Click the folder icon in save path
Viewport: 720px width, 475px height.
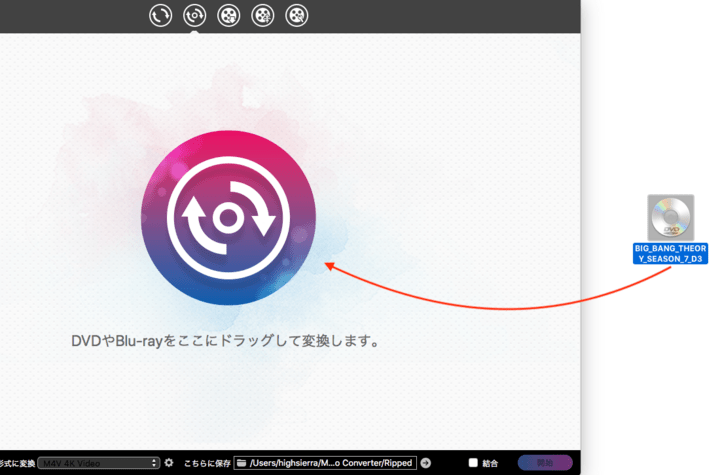pos(243,463)
